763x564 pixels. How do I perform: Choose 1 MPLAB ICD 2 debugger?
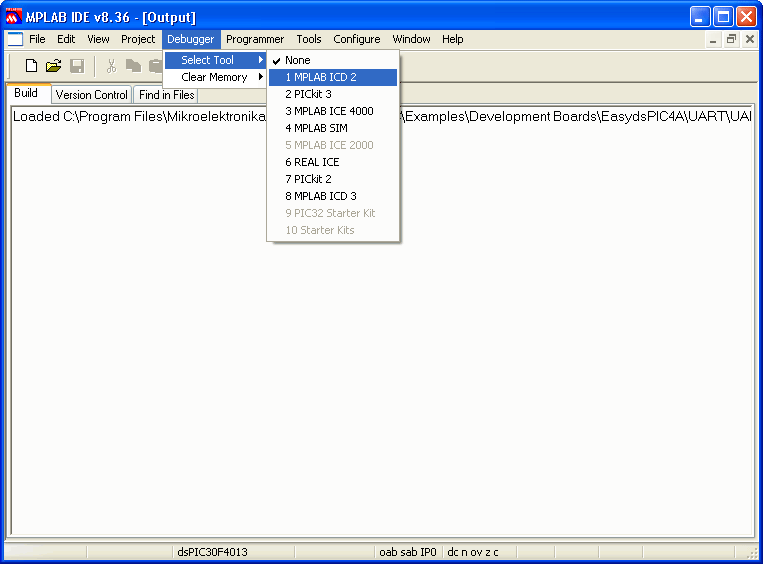(x=333, y=77)
